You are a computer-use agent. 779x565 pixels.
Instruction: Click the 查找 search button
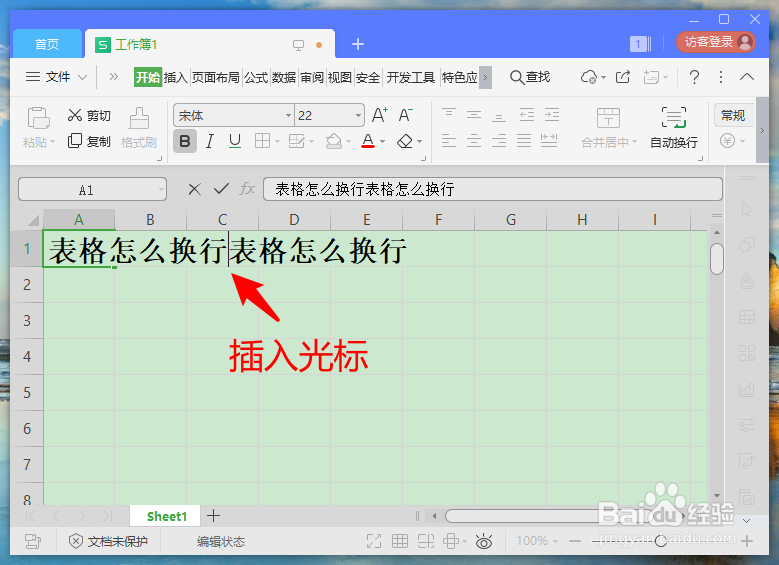pyautogui.click(x=530, y=77)
